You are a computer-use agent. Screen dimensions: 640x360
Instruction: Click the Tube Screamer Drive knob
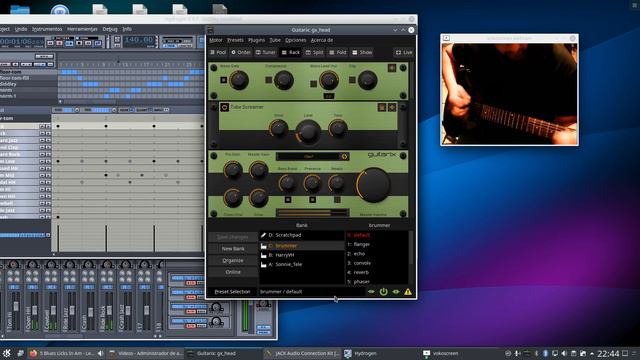pos(278,129)
